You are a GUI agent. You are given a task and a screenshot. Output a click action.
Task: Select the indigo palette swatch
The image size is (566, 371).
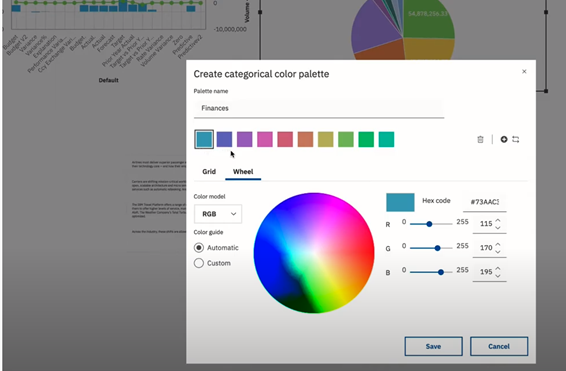point(225,139)
